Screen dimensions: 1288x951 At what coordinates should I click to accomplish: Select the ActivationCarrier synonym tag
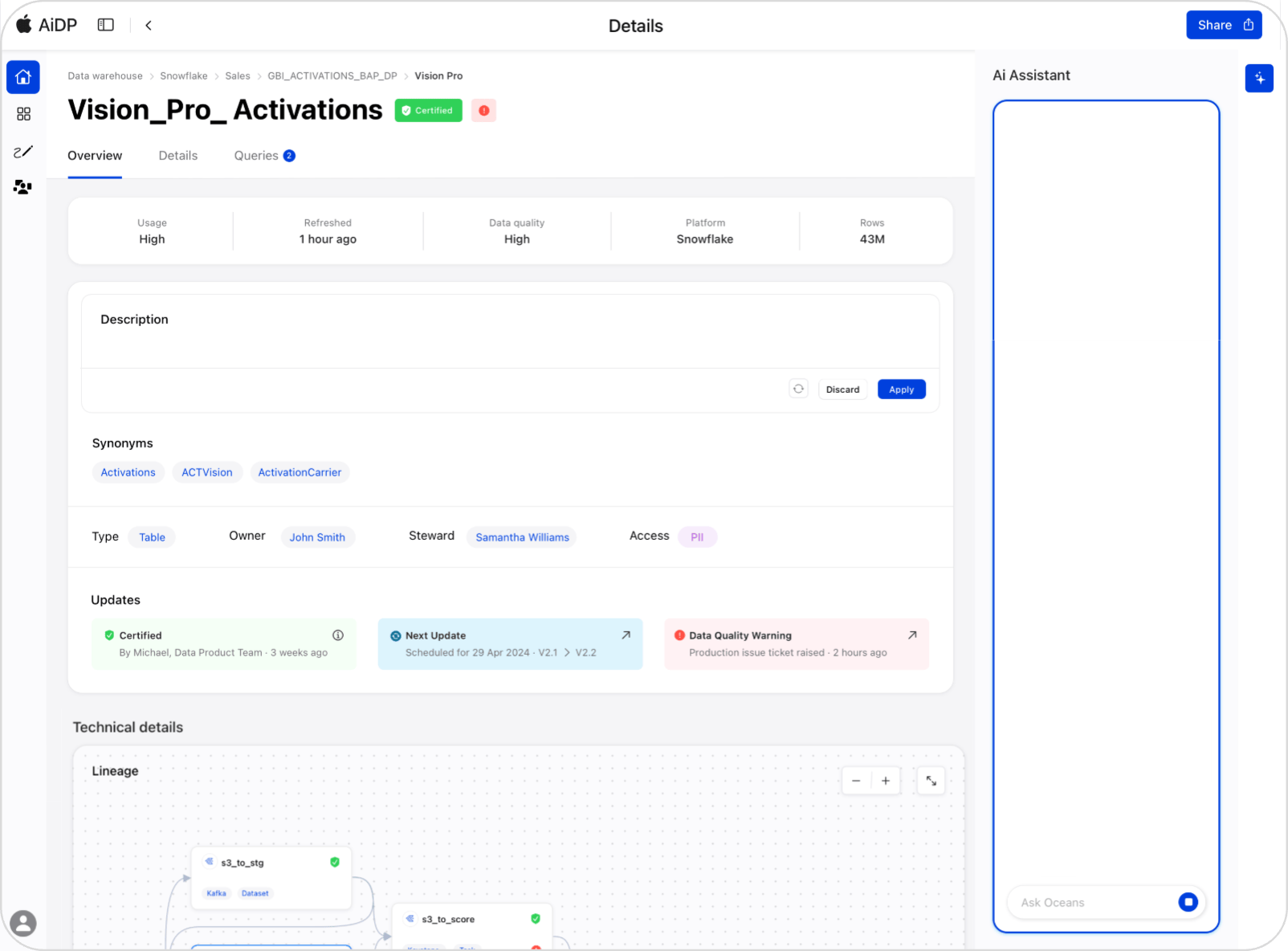300,472
